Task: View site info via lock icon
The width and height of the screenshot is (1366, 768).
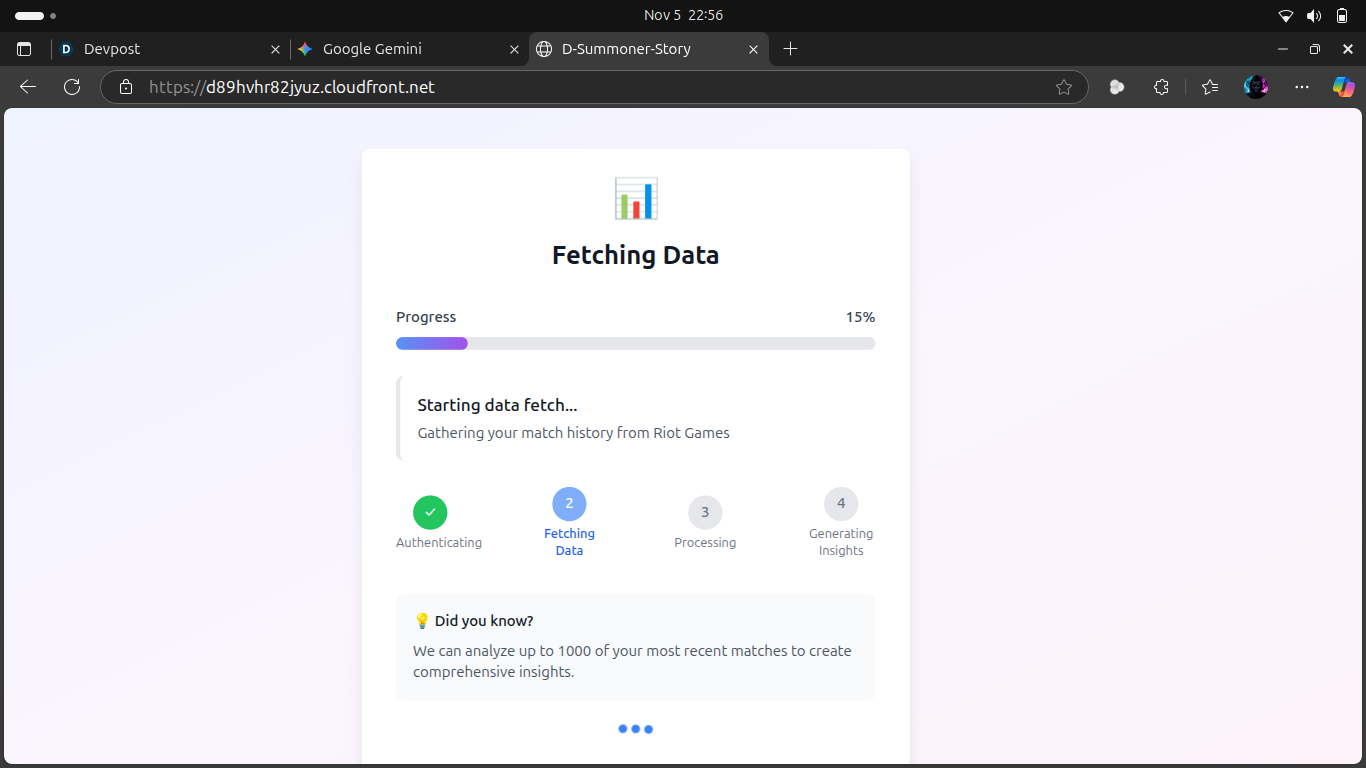Action: click(x=126, y=87)
